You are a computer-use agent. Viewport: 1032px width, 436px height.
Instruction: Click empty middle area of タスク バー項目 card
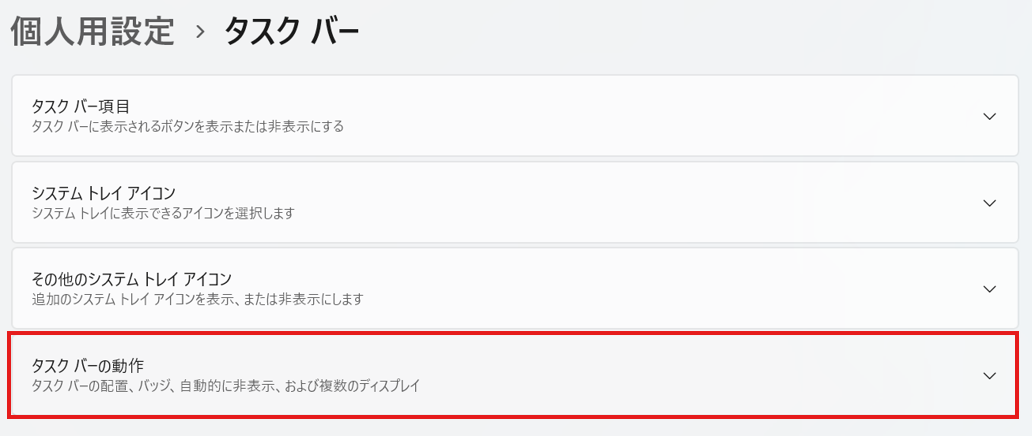point(650,116)
